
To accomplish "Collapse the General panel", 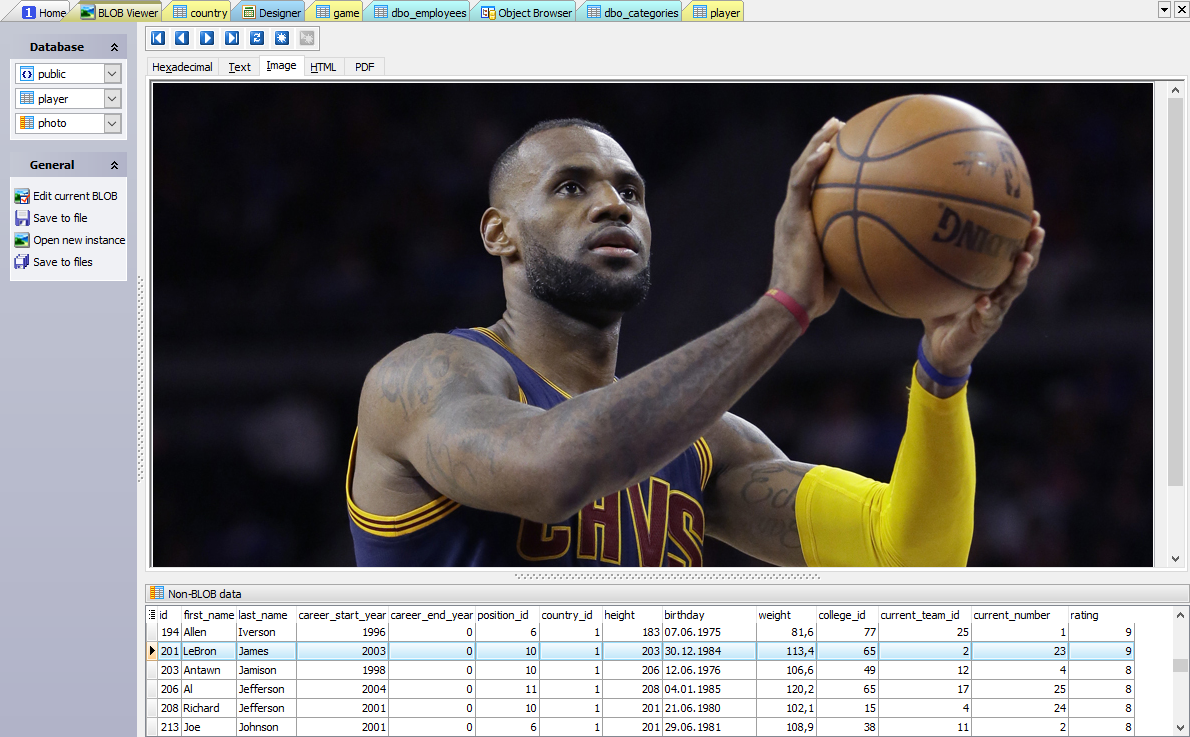I will pyautogui.click(x=116, y=164).
